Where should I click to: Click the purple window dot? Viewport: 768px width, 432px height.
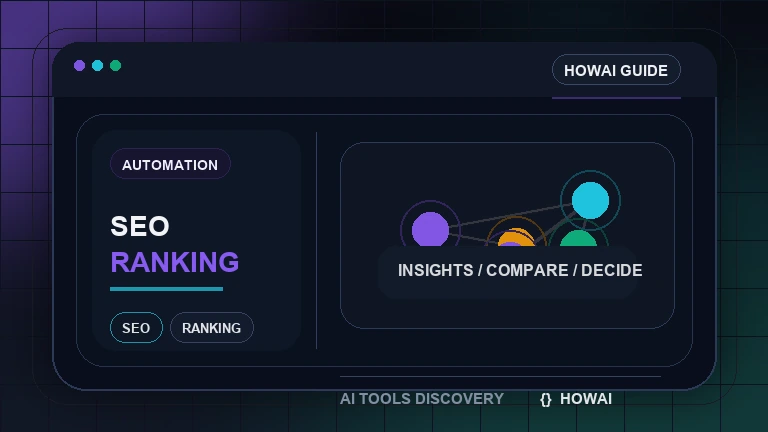[x=79, y=66]
